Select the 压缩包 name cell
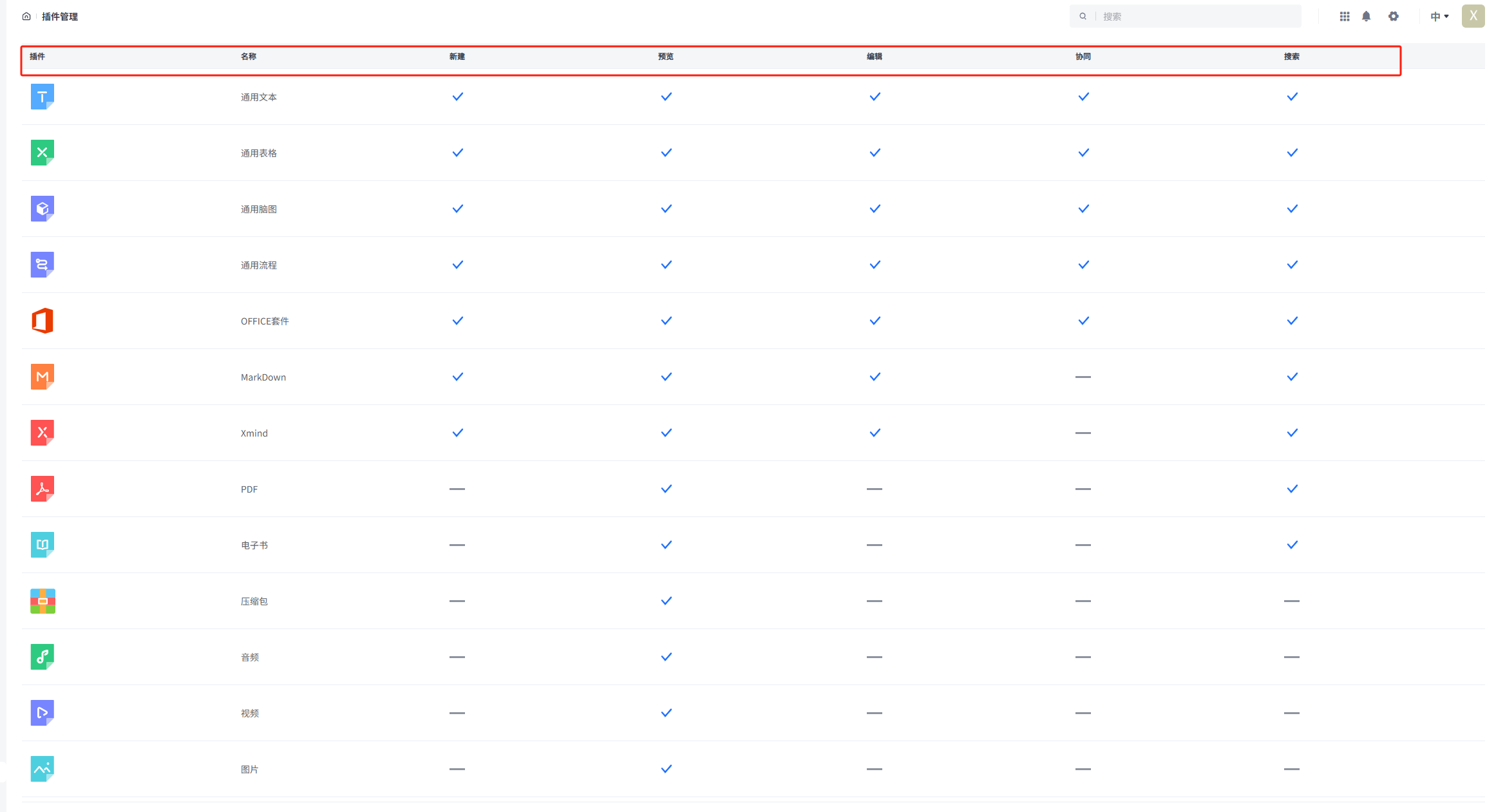This screenshot has height=812, width=1496. pos(254,601)
